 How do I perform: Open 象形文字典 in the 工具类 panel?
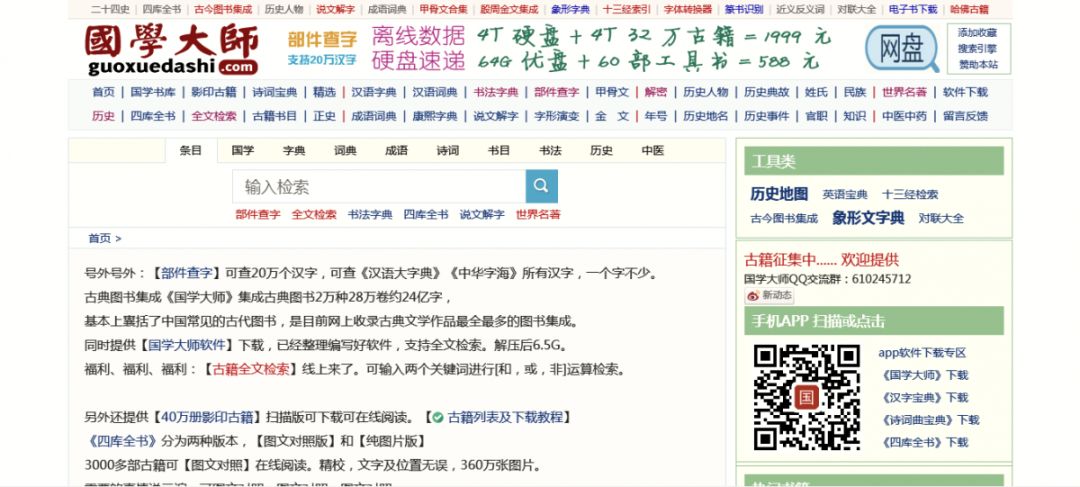pyautogui.click(x=868, y=218)
